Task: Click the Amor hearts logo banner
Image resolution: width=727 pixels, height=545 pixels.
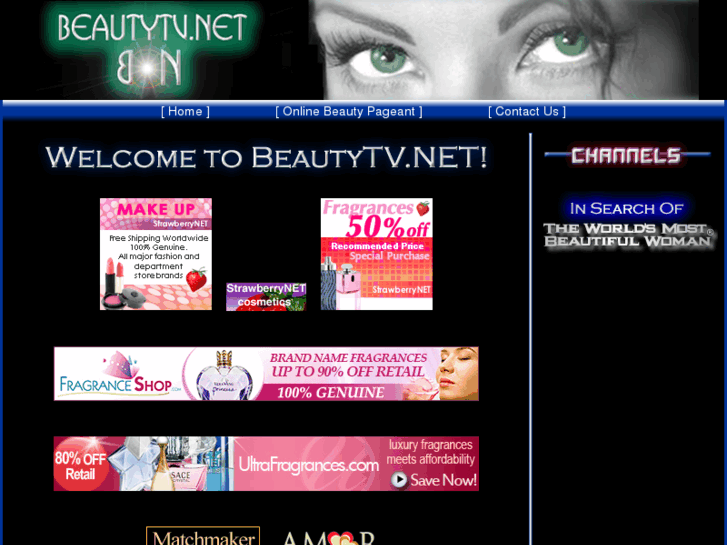Action: click(328, 537)
